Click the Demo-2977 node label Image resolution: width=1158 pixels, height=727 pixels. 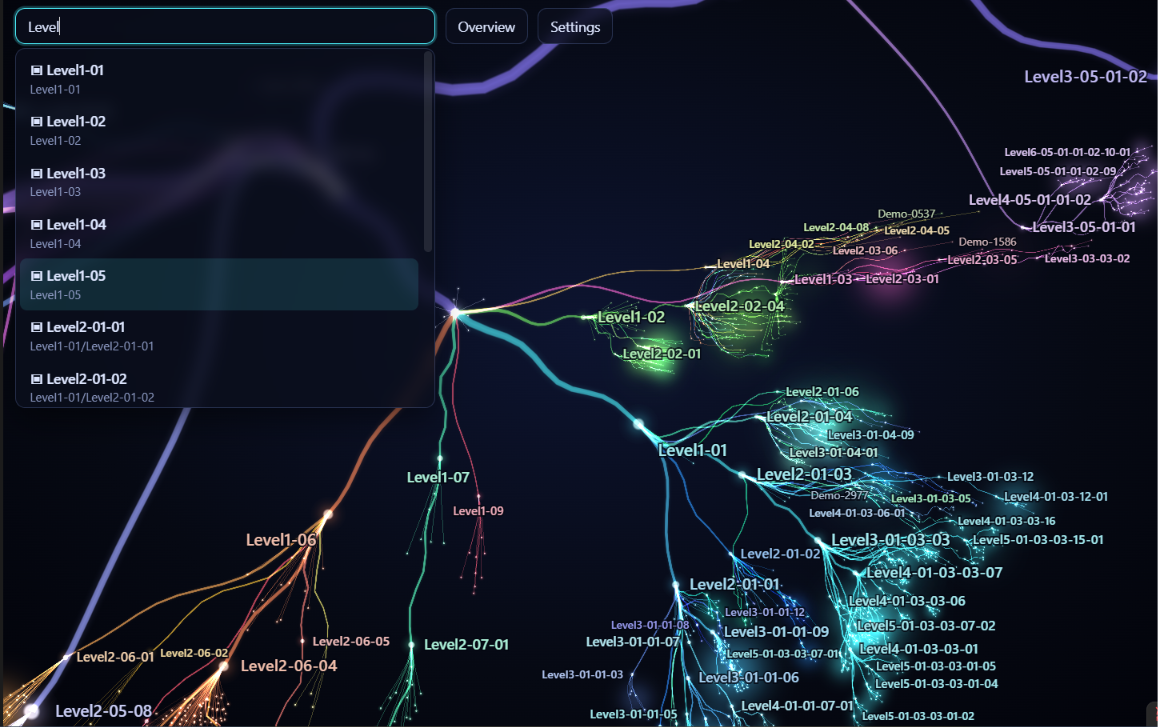(x=839, y=495)
